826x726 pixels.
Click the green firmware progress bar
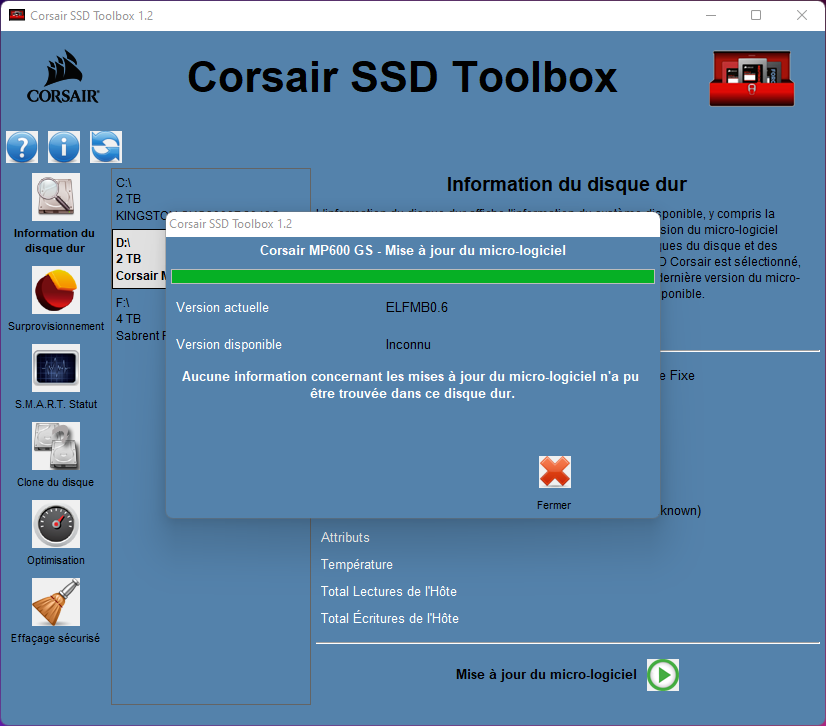pyautogui.click(x=413, y=277)
